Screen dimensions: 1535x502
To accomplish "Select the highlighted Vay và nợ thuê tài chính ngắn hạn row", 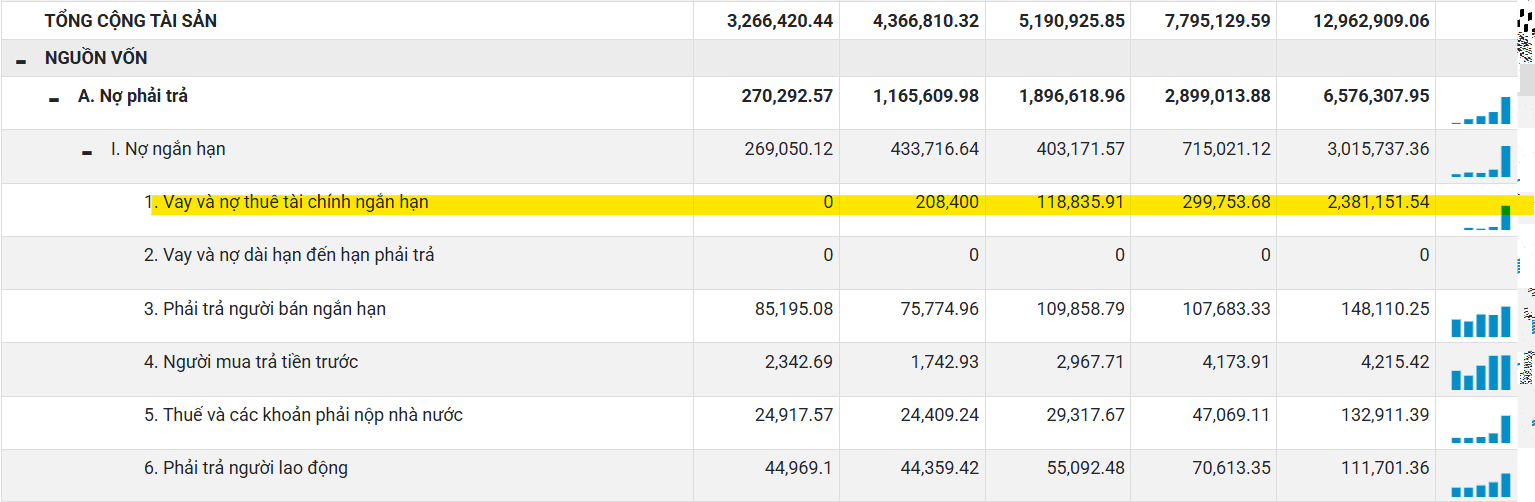I will pyautogui.click(x=767, y=210).
